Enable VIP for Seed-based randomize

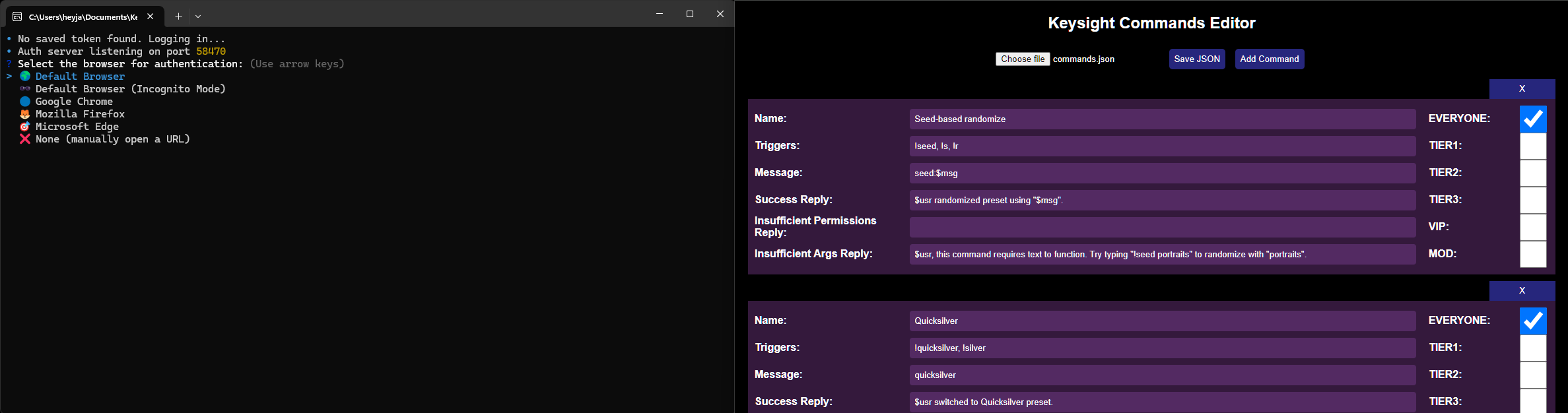[1533, 228]
